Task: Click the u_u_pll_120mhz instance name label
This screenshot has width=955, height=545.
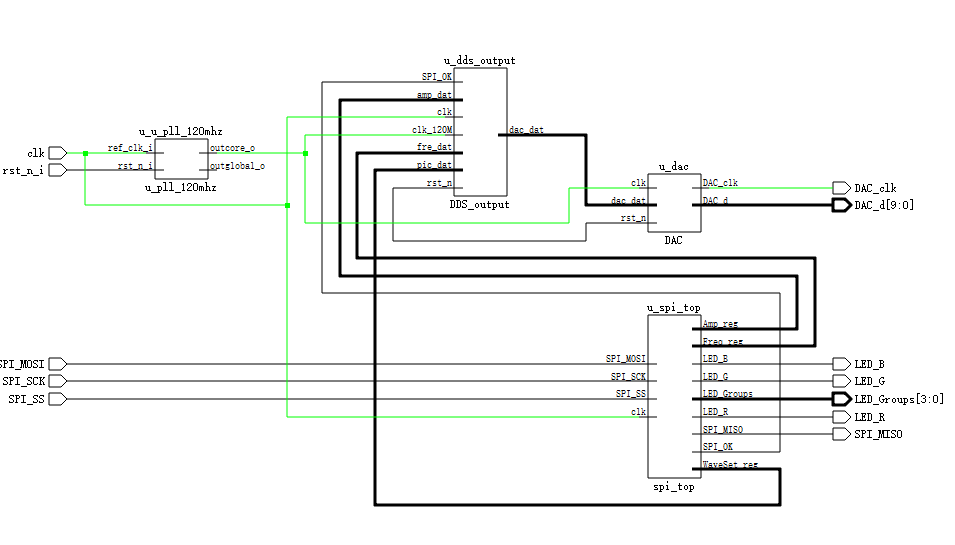Action: click(x=180, y=132)
